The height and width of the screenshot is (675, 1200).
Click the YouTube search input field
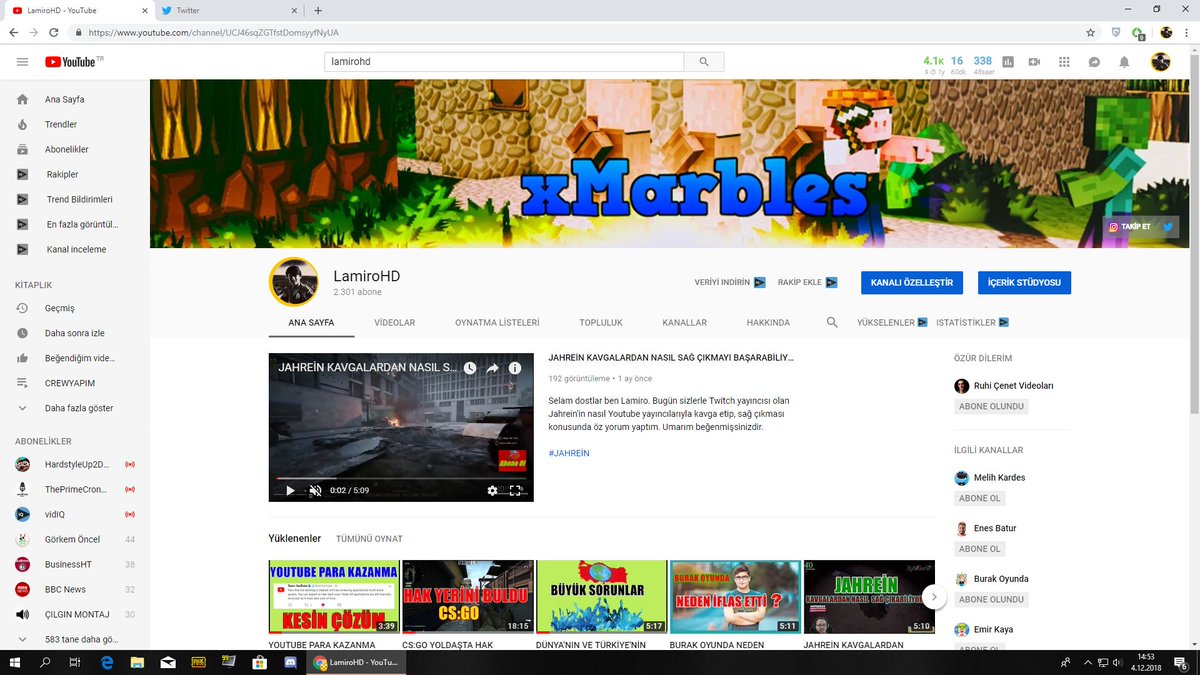(x=504, y=62)
